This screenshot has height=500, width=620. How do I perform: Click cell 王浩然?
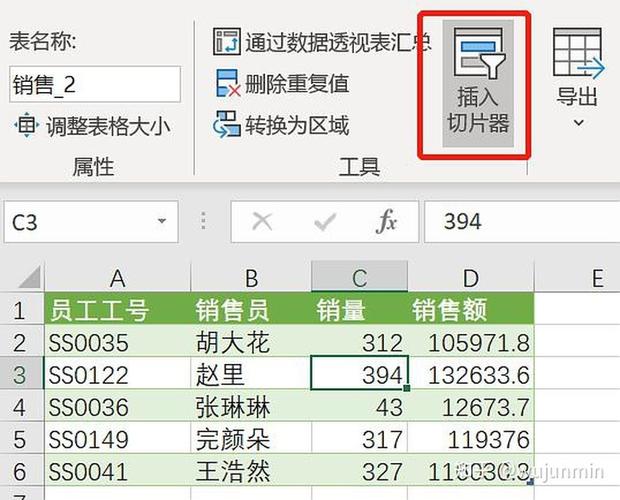pos(251,471)
